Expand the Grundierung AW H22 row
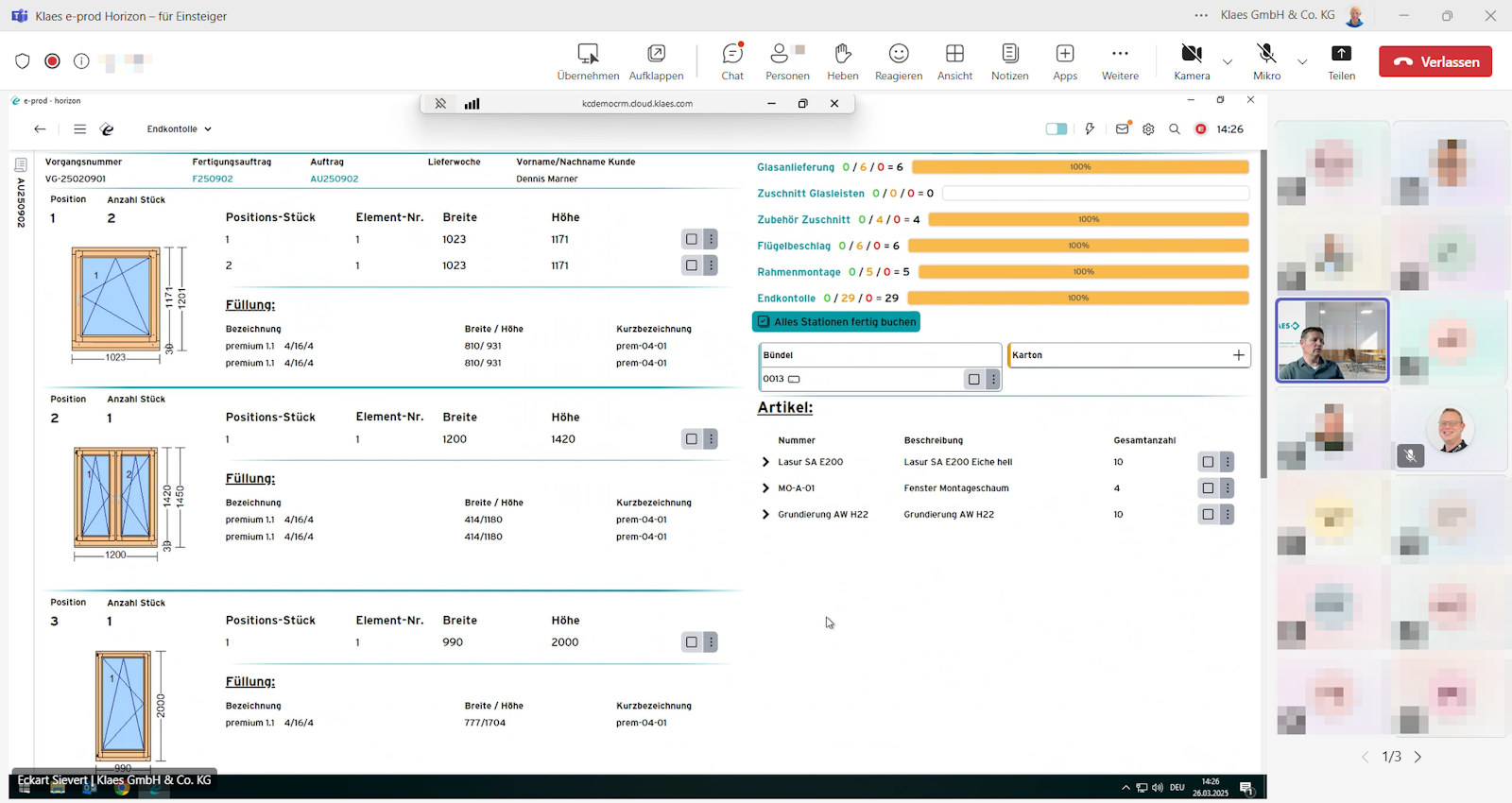 click(765, 515)
